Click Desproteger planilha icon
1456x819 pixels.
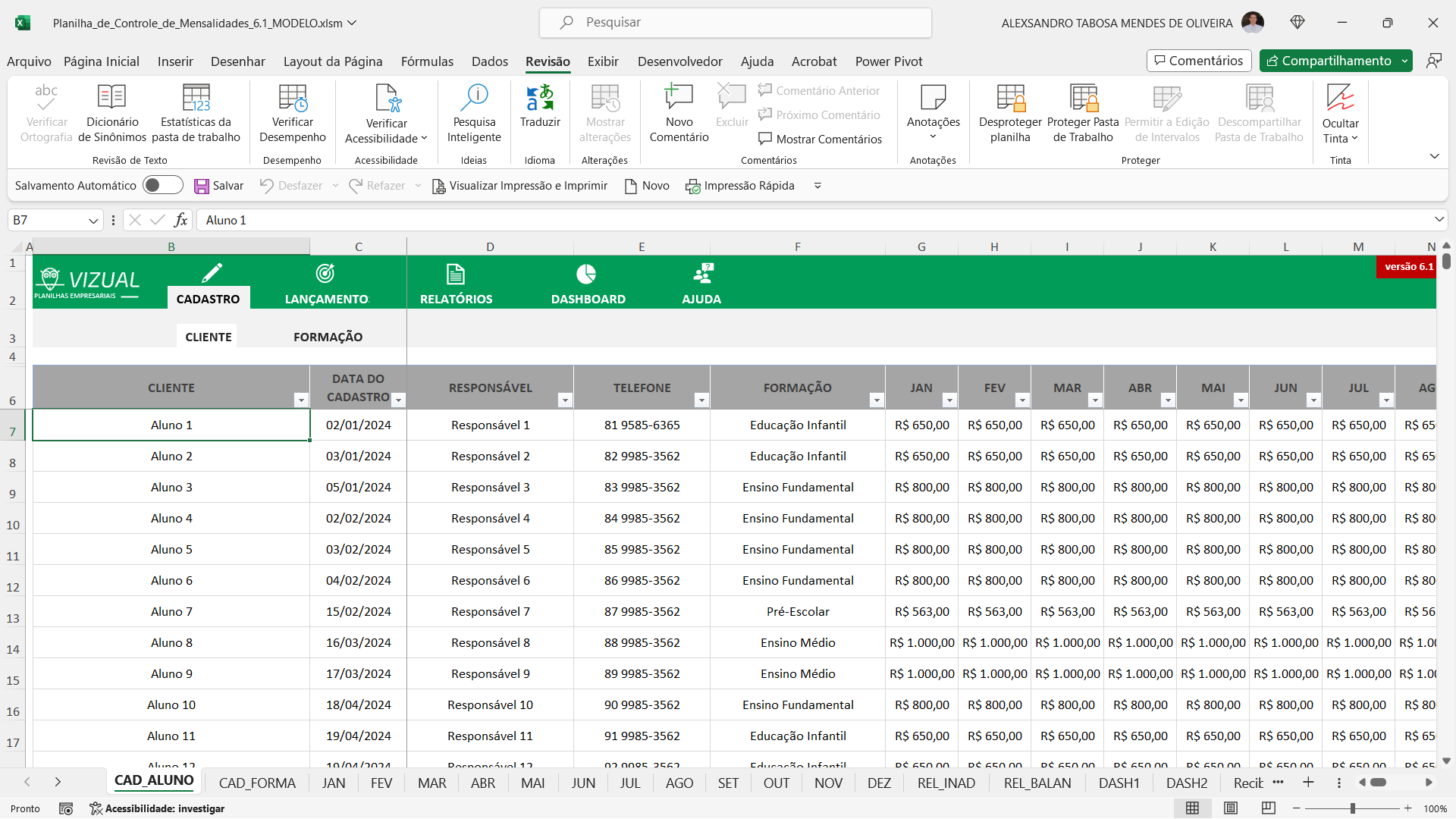[1010, 98]
